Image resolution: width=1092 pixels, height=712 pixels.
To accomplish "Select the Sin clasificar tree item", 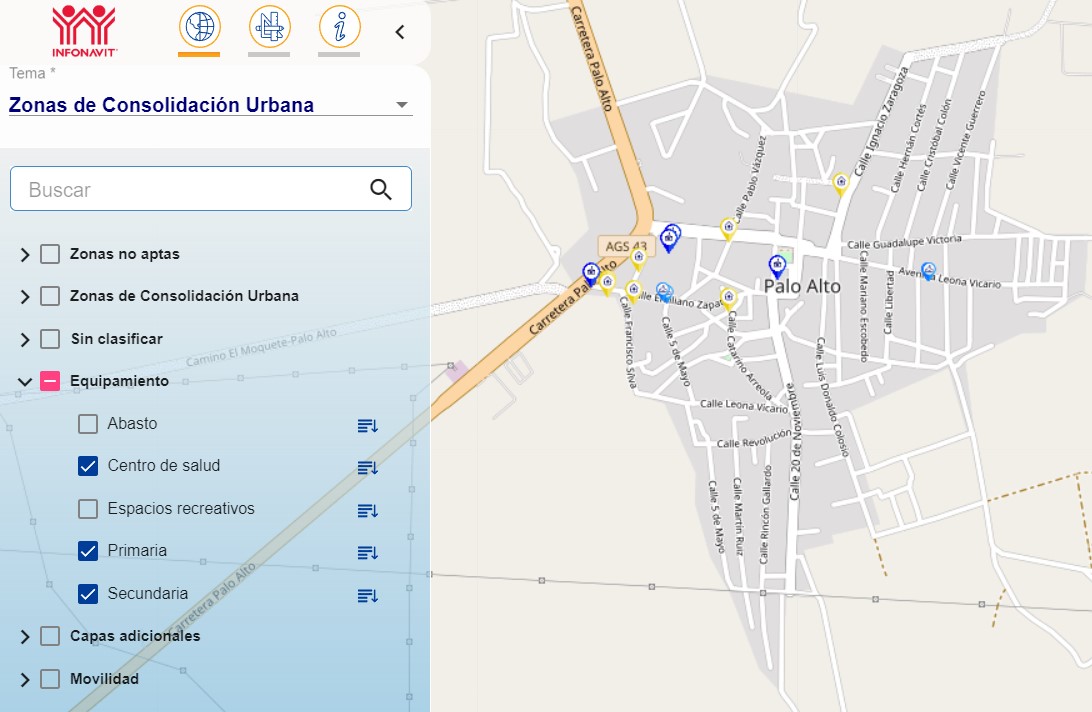I will tap(116, 339).
